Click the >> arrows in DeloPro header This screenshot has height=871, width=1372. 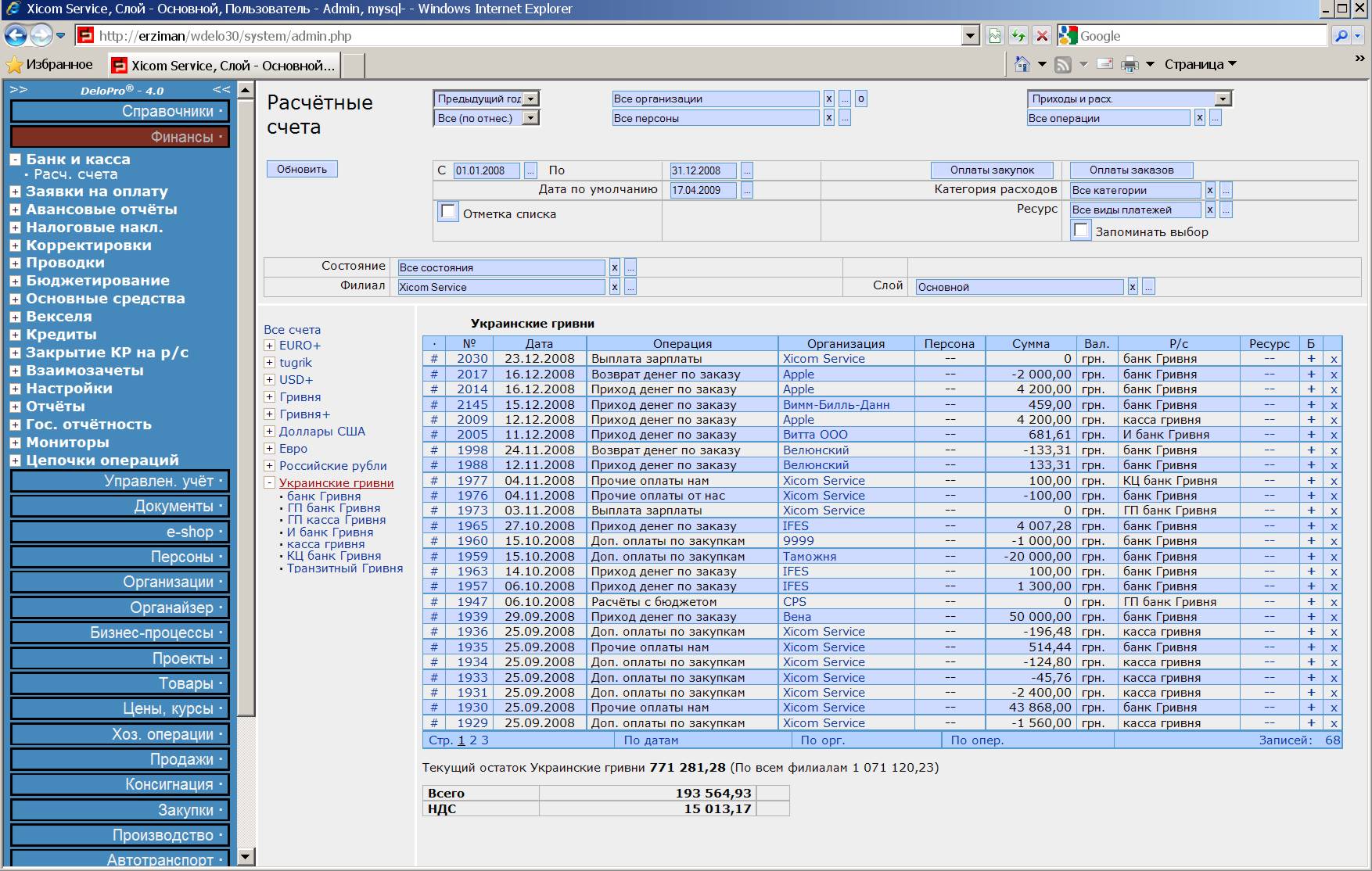pyautogui.click(x=19, y=90)
